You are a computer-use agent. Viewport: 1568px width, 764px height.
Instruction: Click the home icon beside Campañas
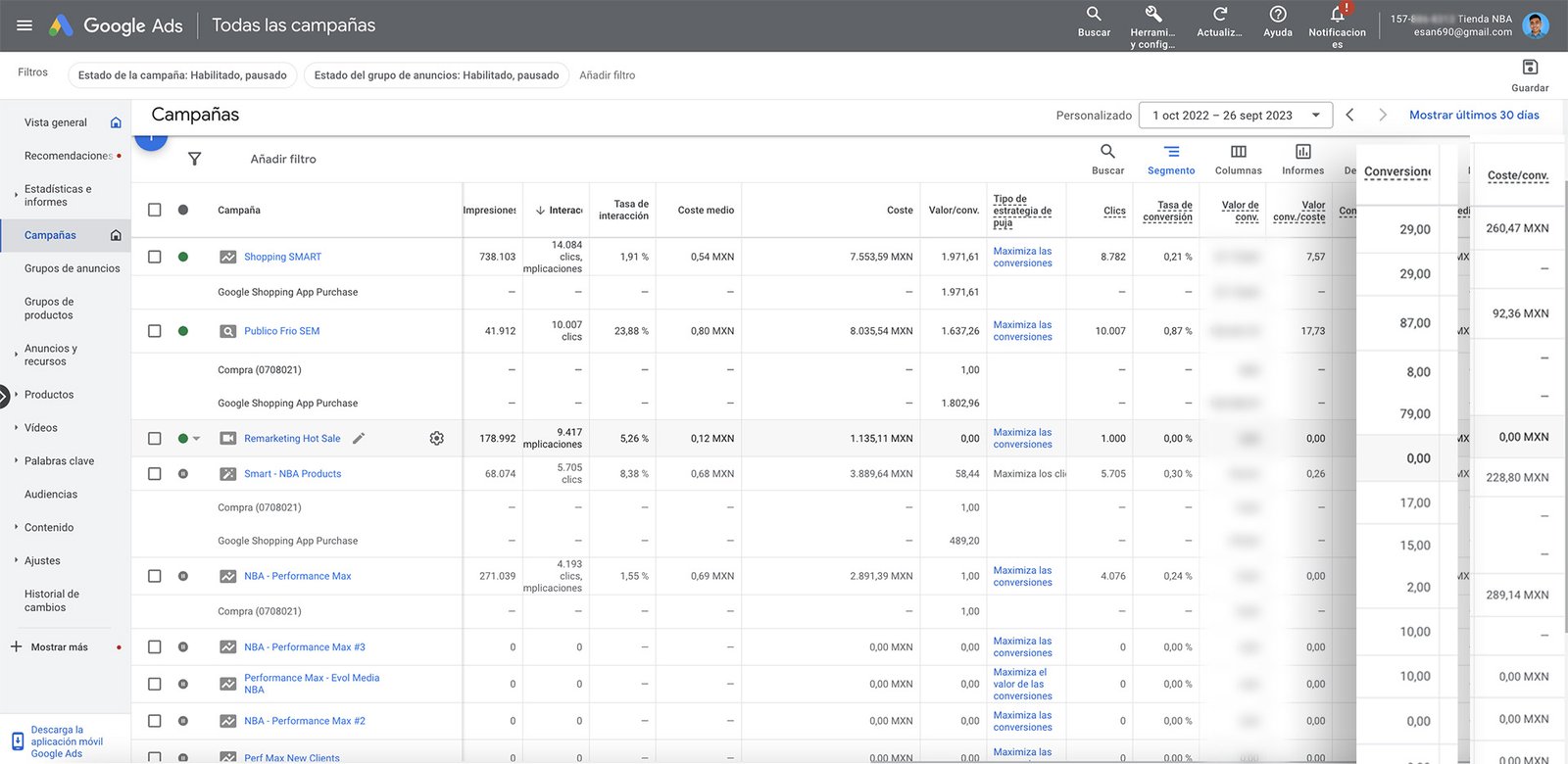[116, 235]
